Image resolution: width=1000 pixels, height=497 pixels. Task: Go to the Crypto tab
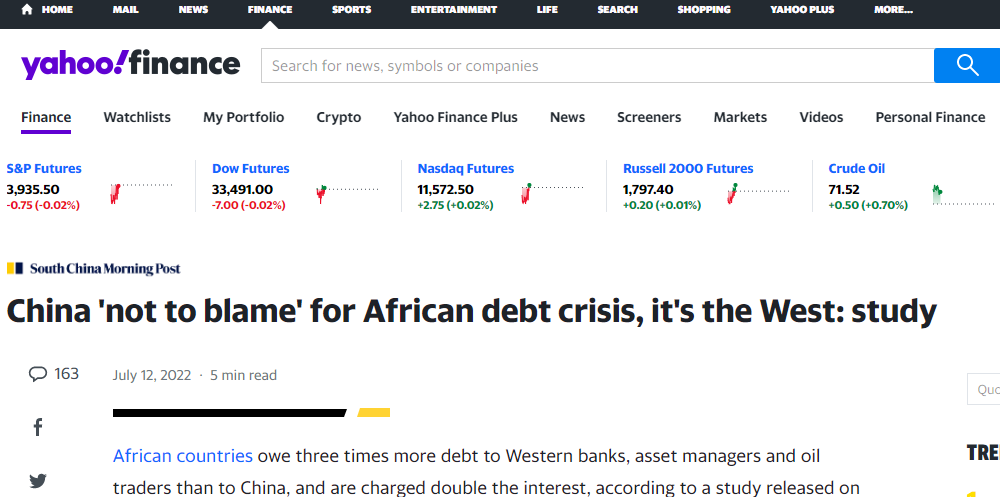tap(339, 117)
